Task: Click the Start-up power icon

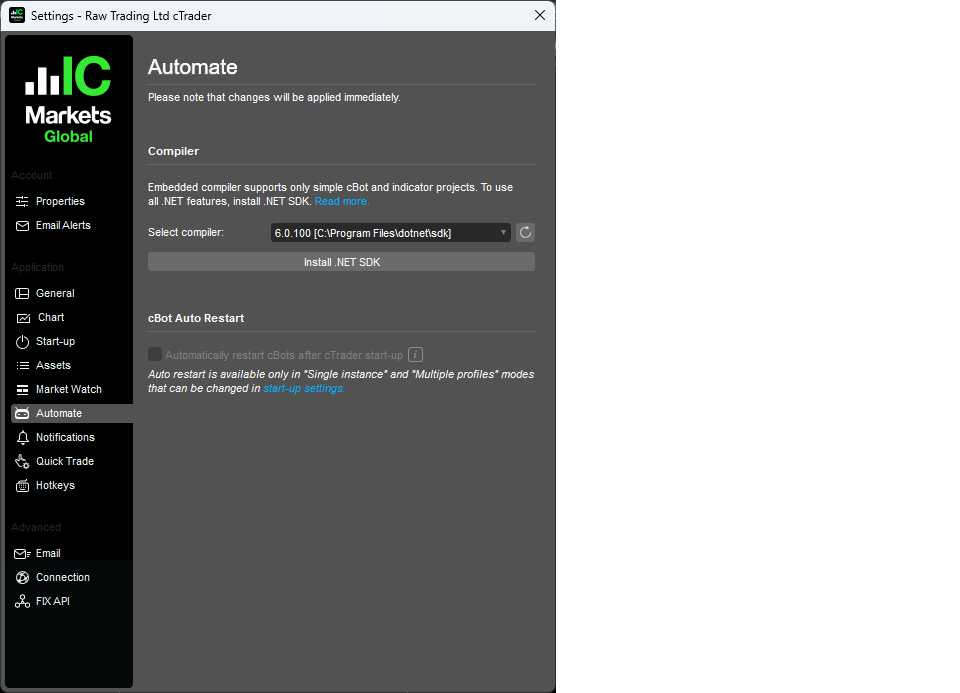Action: click(x=22, y=342)
